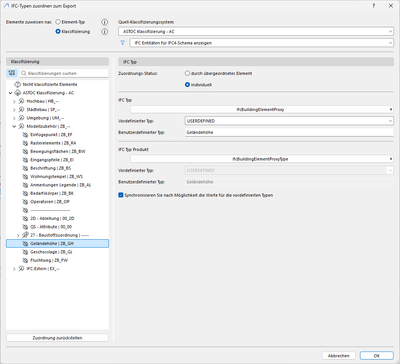Choose the 'individuell' mapping status
The image size is (400, 364).
(x=187, y=85)
